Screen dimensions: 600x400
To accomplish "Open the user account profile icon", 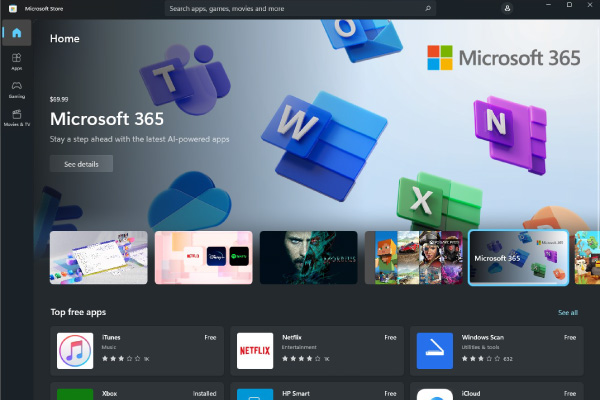I will coord(507,8).
